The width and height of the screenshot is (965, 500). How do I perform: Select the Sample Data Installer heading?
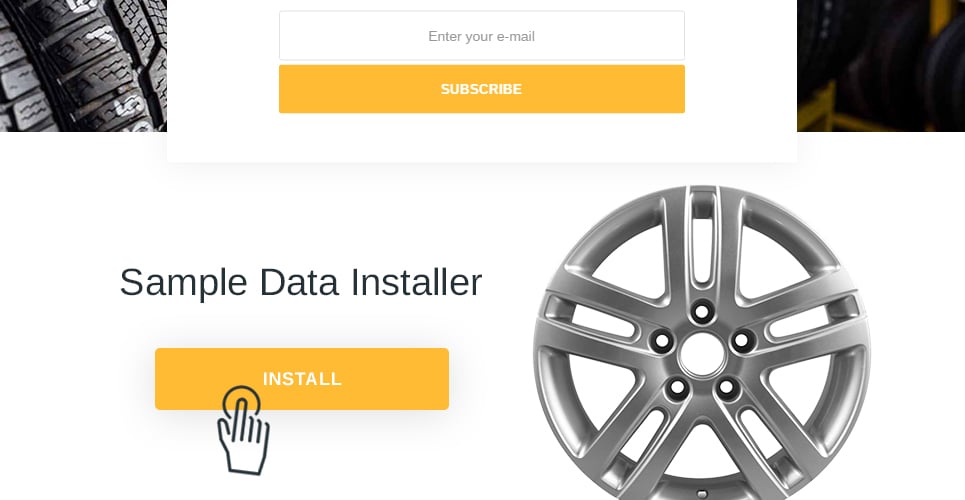[300, 282]
